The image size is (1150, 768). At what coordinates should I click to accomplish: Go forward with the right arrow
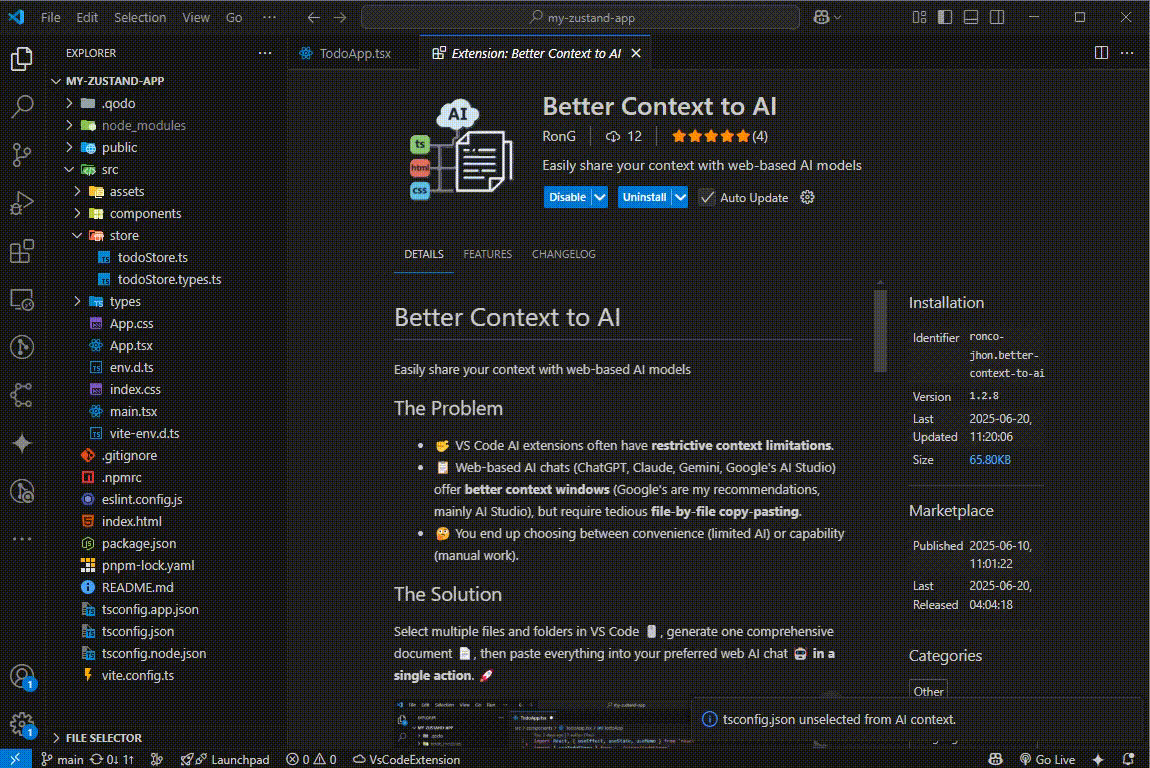pyautogui.click(x=340, y=18)
